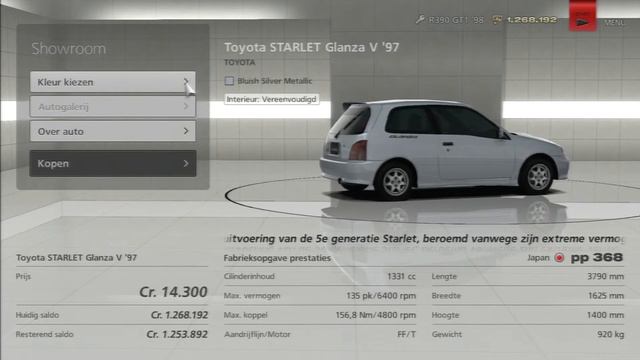
Task: Click the credits counter 1.268.192 at top
Action: click(x=531, y=20)
